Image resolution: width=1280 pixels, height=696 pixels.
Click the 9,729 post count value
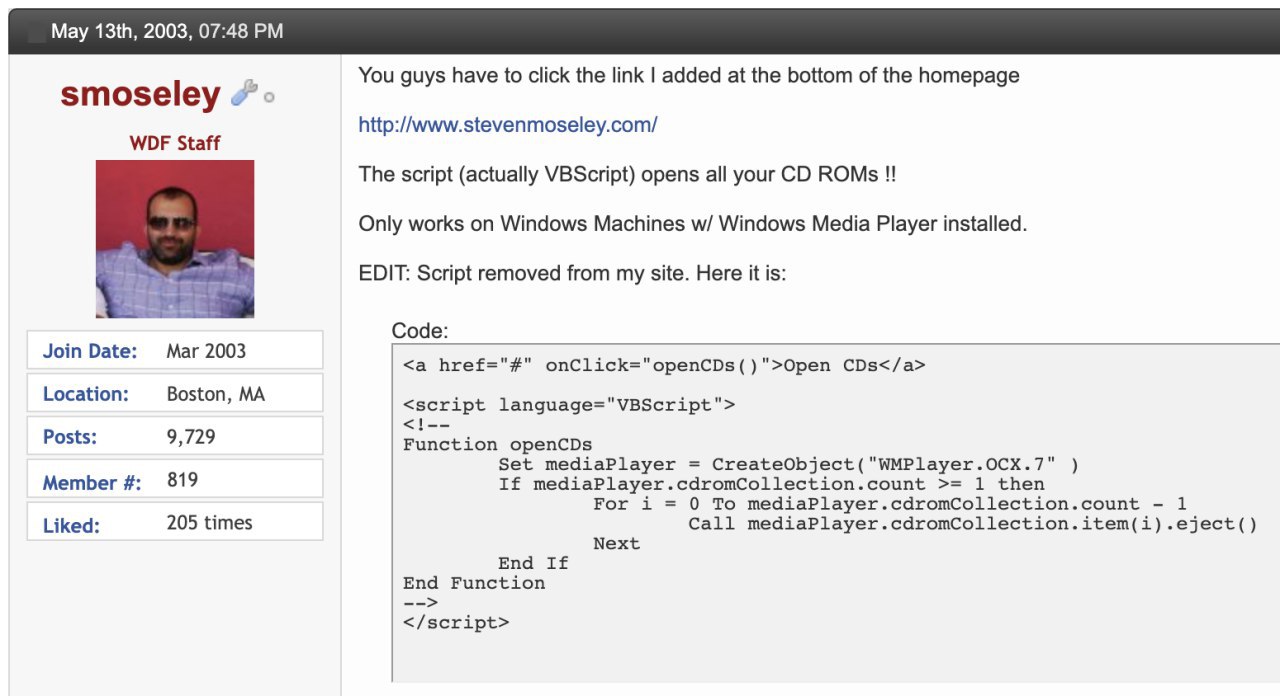pyautogui.click(x=191, y=437)
